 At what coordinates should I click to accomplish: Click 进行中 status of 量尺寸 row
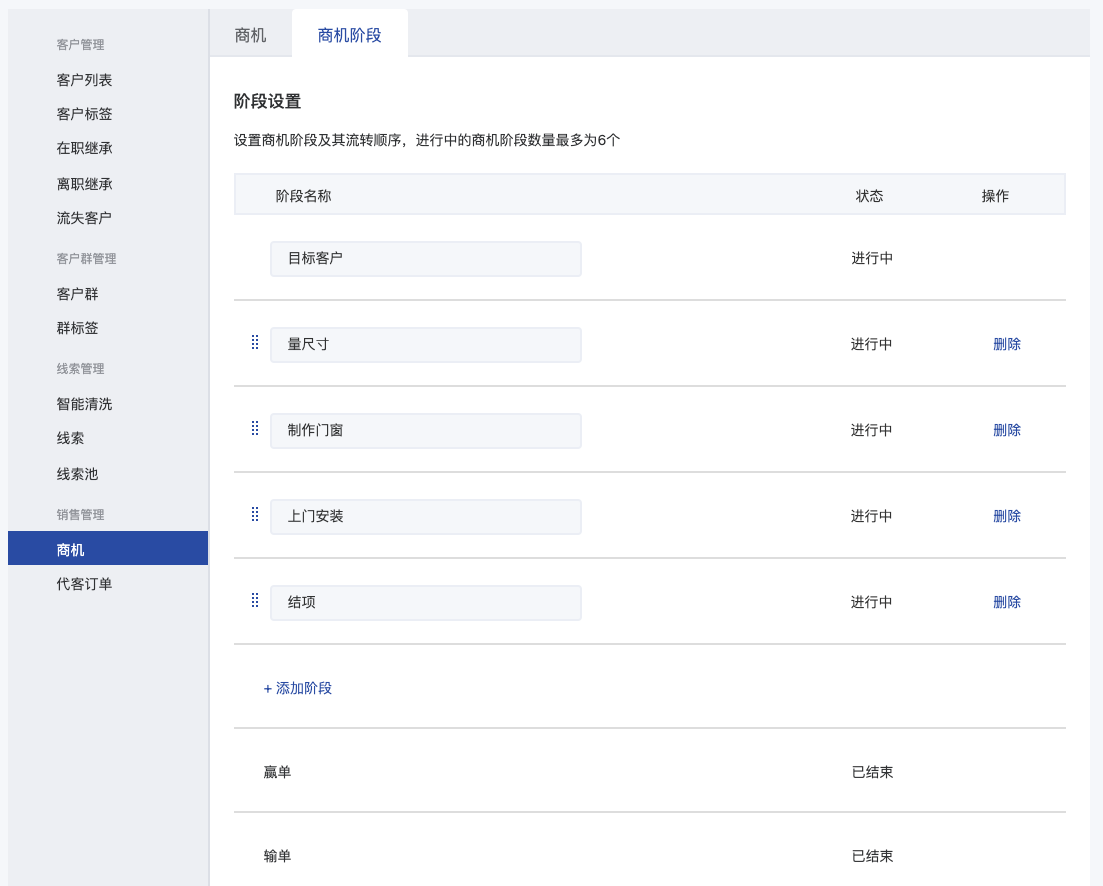click(x=872, y=344)
